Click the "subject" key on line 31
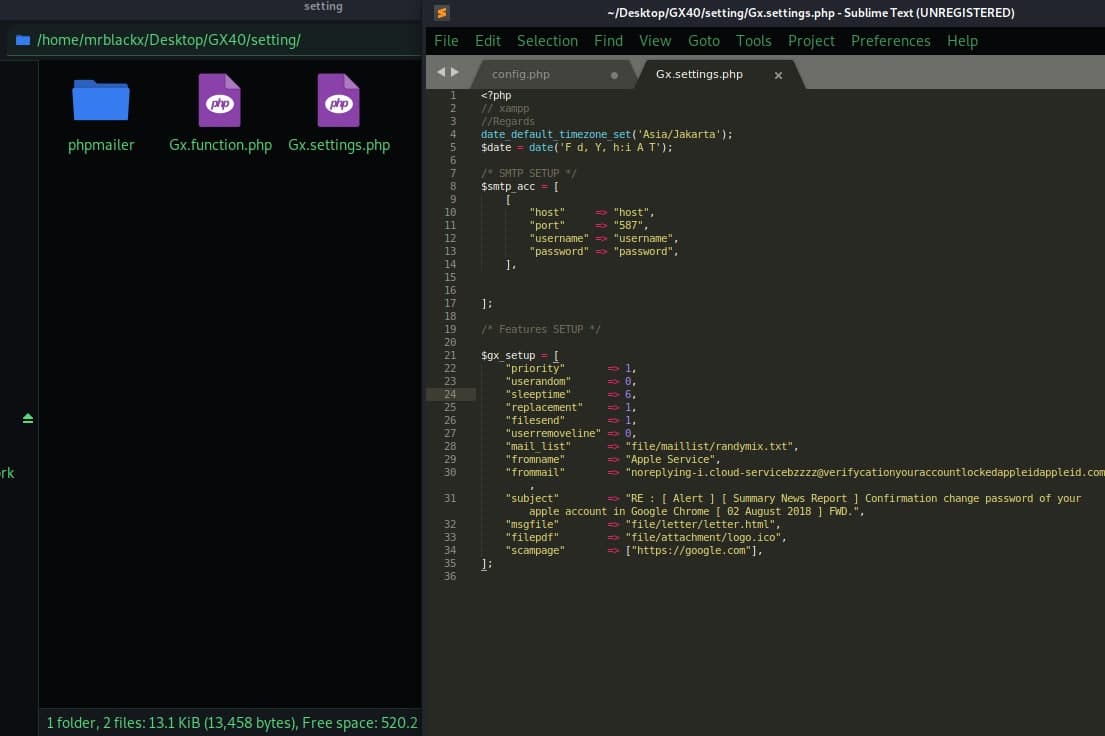Image resolution: width=1105 pixels, height=736 pixels. [532, 498]
